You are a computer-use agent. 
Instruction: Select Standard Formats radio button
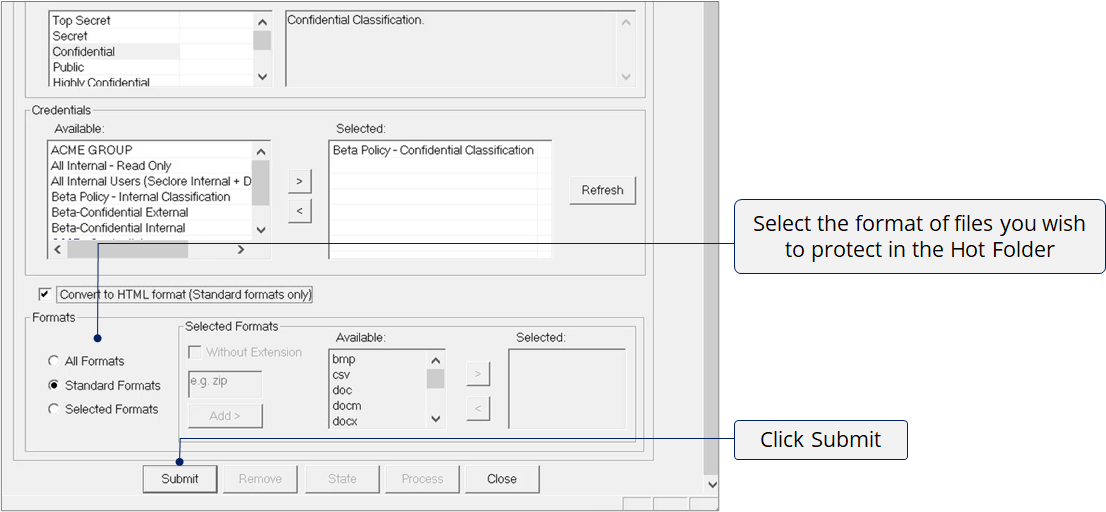(53, 386)
